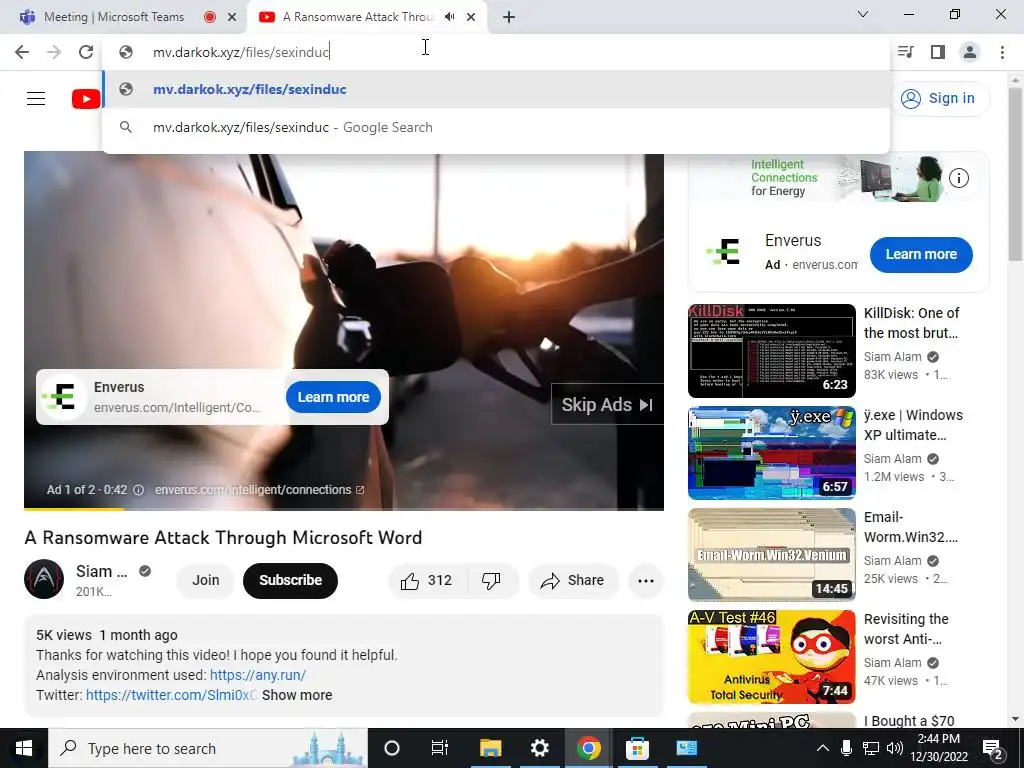Open the KillDisk video thumbnail

(771, 351)
